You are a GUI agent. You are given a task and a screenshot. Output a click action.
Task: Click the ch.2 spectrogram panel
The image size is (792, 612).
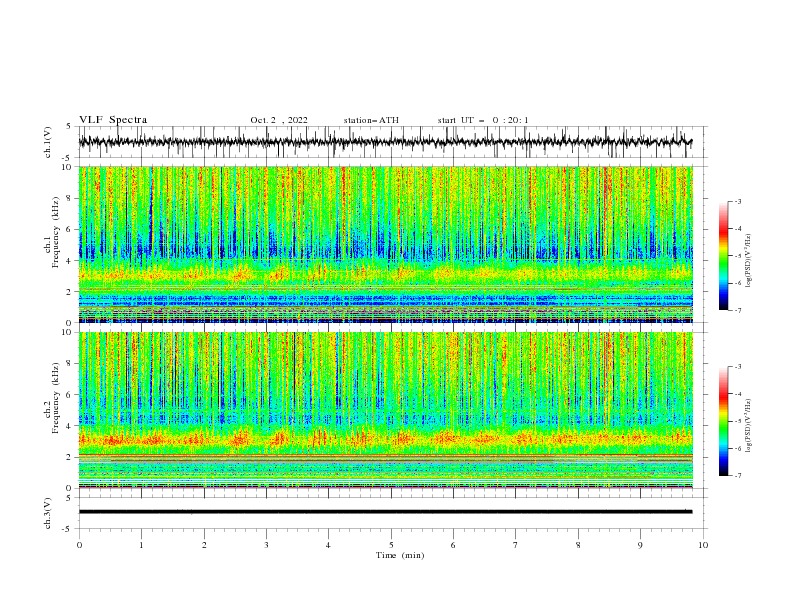385,410
